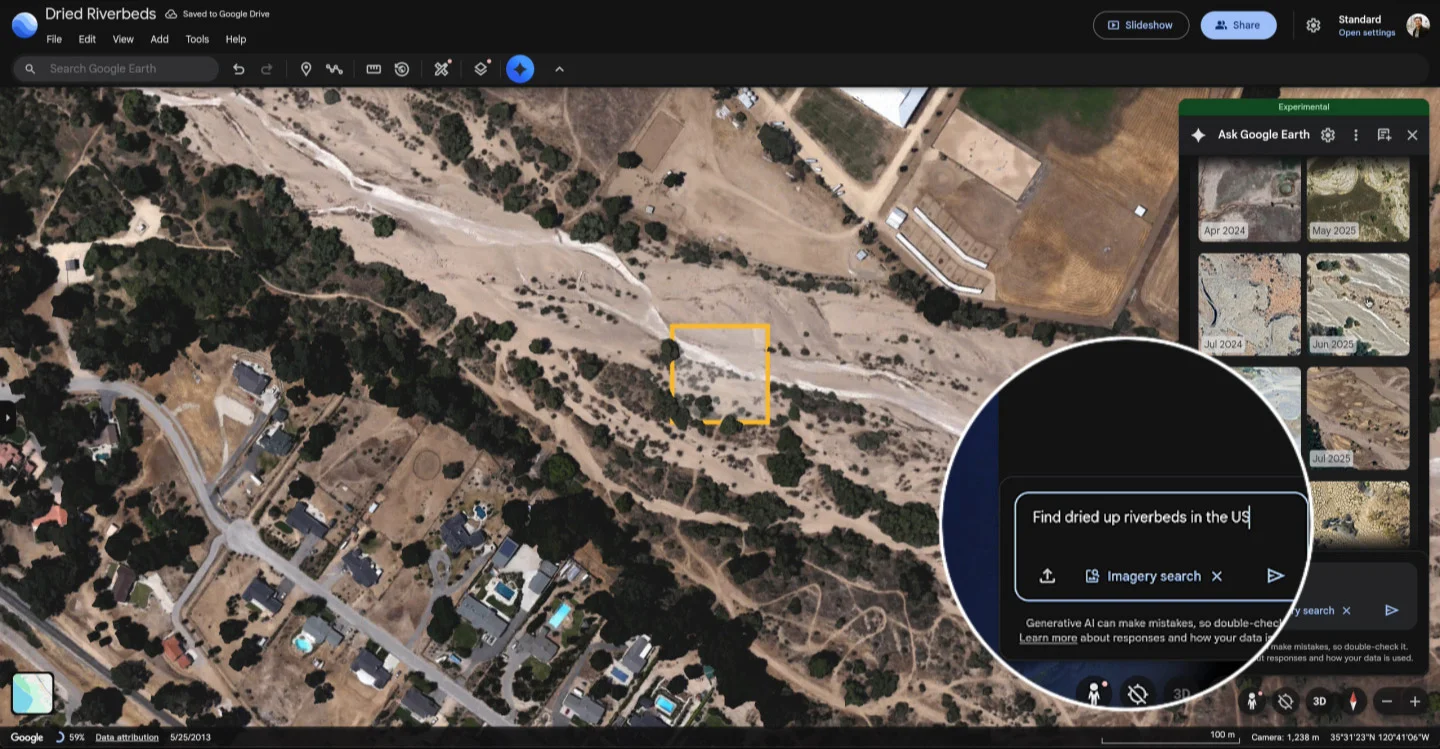1440x749 pixels.
Task: Select the Jul 2025 imagery thumbnail
Action: [1358, 417]
